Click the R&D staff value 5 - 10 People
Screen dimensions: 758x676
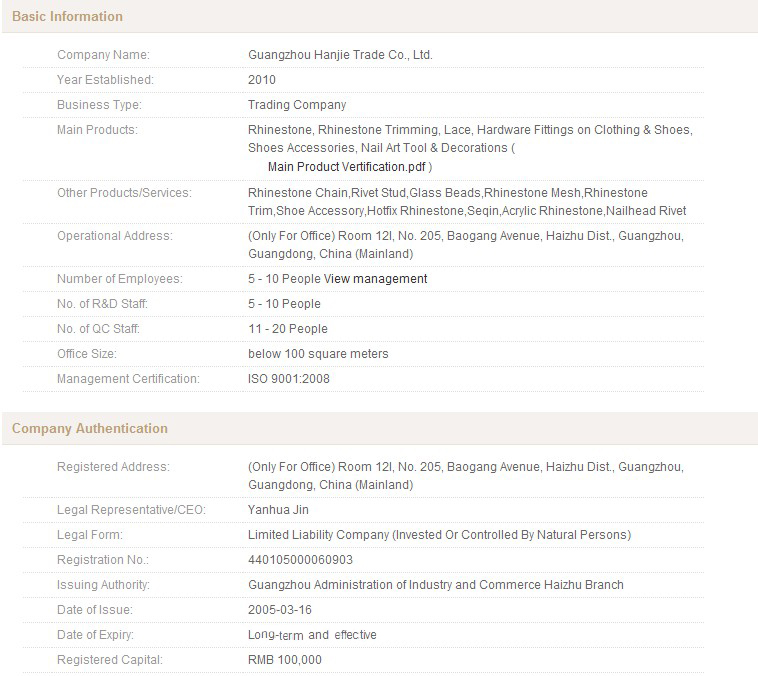click(284, 304)
